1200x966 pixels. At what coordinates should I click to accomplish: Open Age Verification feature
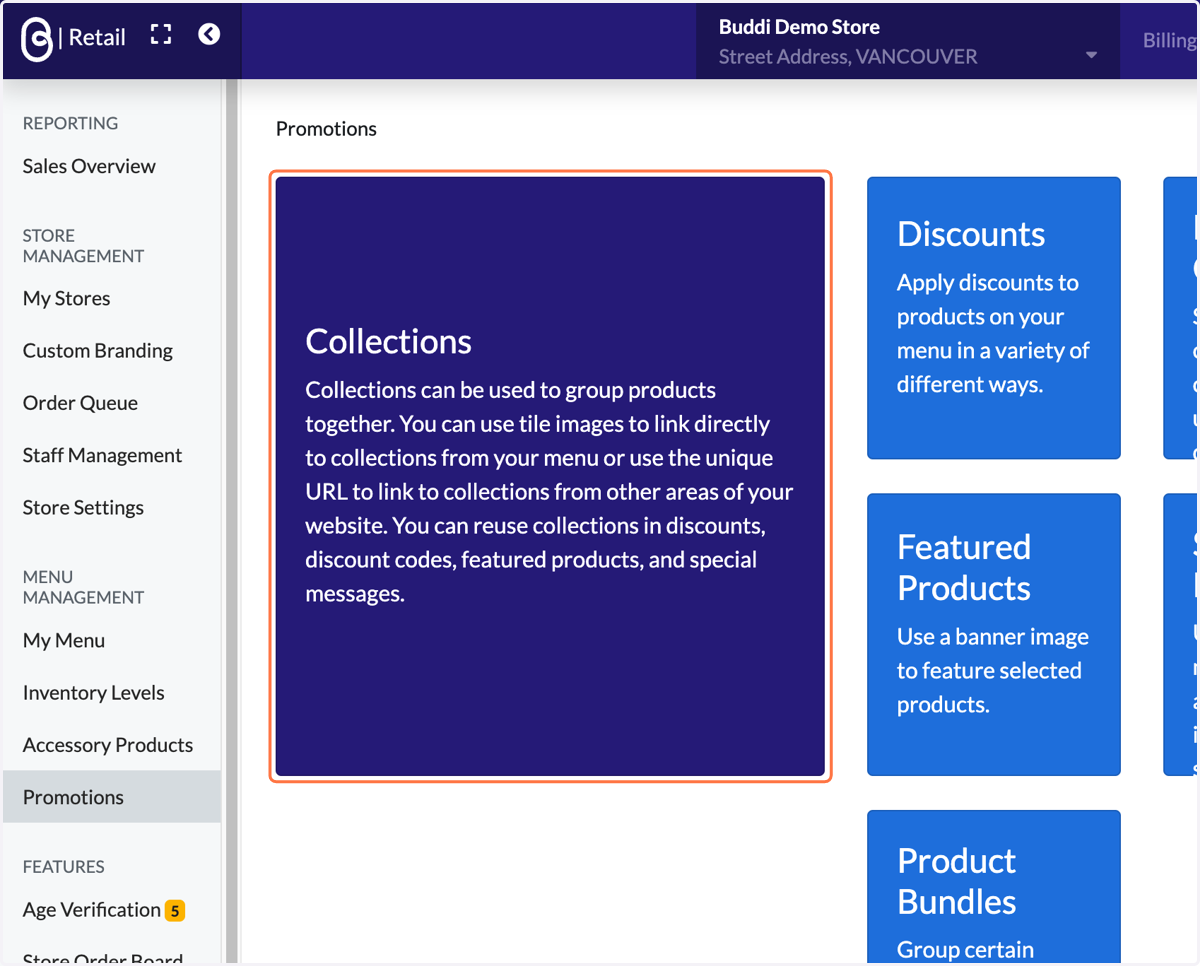[x=92, y=909]
